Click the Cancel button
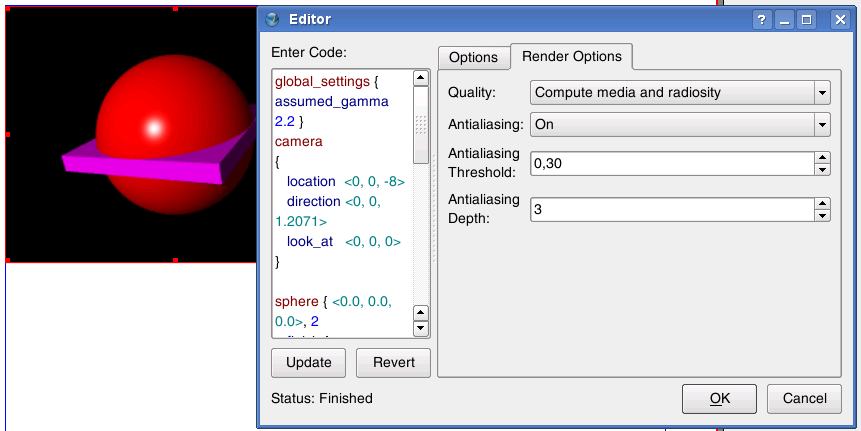 [x=804, y=398]
